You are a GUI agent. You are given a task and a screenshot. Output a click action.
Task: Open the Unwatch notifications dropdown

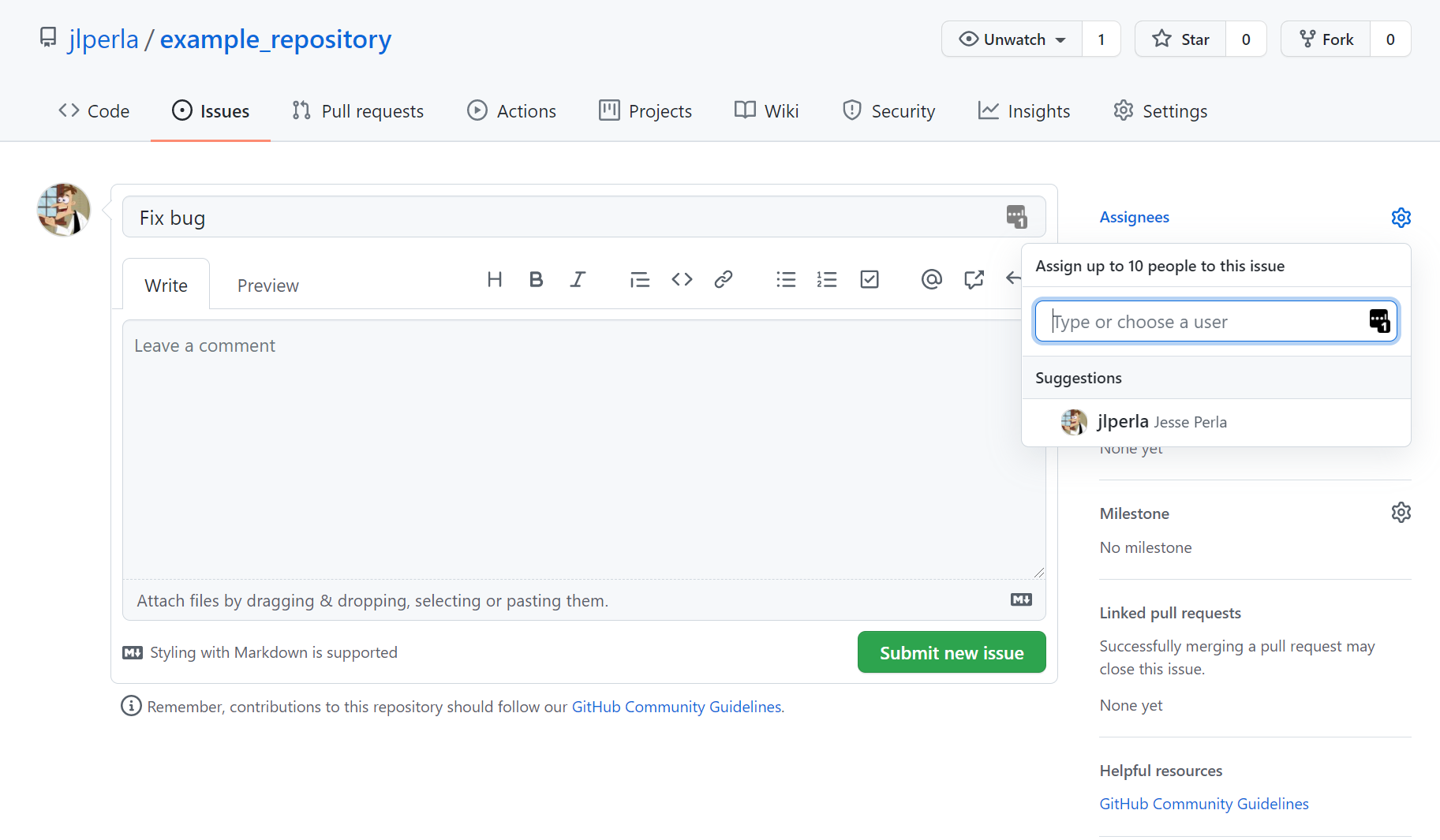point(1012,39)
